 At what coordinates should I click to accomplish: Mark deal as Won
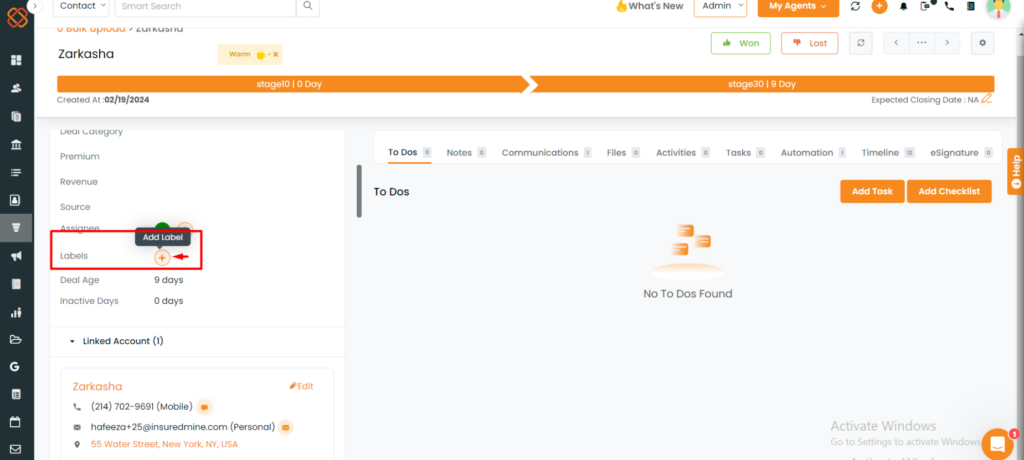[741, 43]
